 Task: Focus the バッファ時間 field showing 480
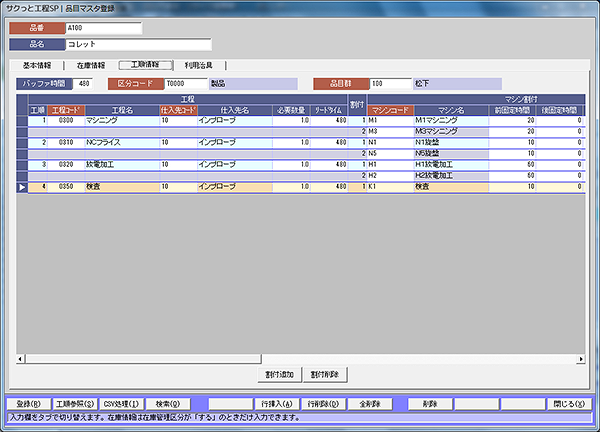(84, 84)
